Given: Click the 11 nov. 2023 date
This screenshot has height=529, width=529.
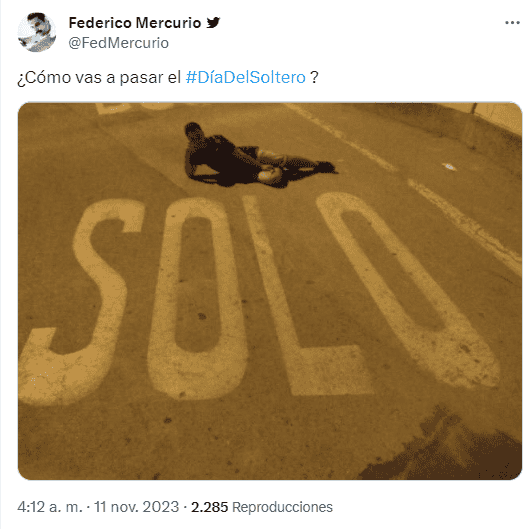Looking at the screenshot, I should point(136,507).
